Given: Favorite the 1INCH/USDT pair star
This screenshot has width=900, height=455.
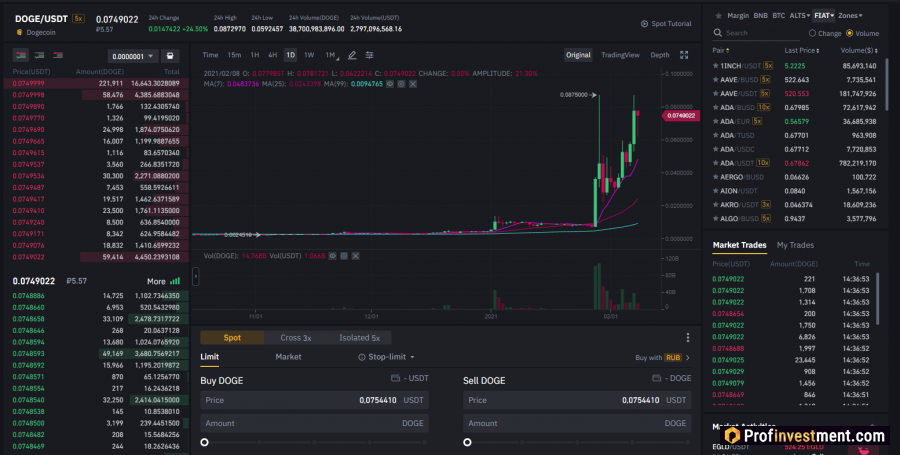Looking at the screenshot, I should point(715,66).
